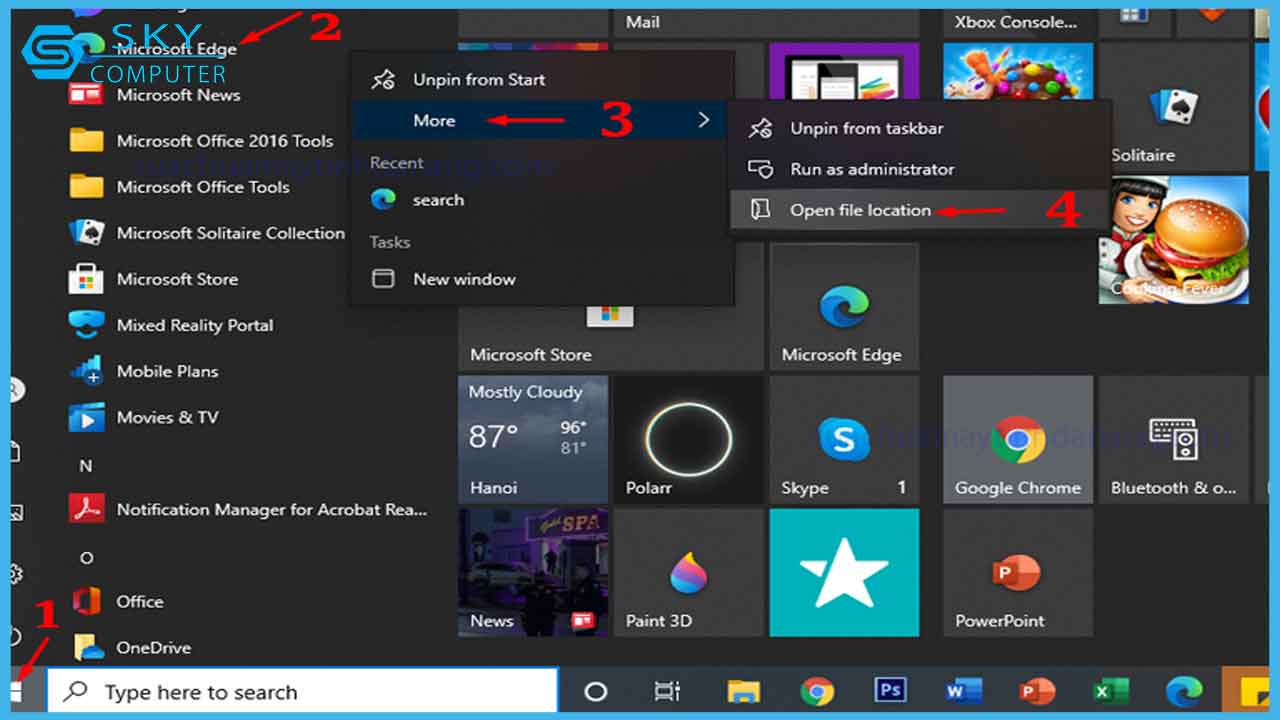Jump to letters via the N header
Image resolution: width=1280 pixels, height=720 pixels.
pyautogui.click(x=86, y=465)
